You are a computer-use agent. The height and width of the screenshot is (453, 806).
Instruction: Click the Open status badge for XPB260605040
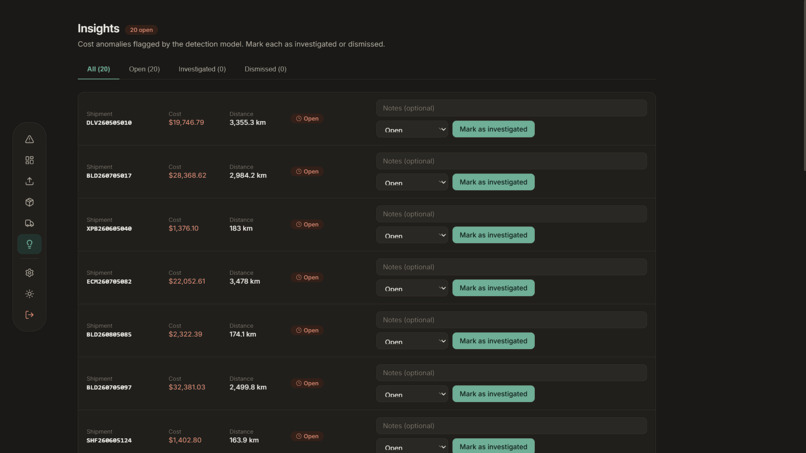(307, 225)
